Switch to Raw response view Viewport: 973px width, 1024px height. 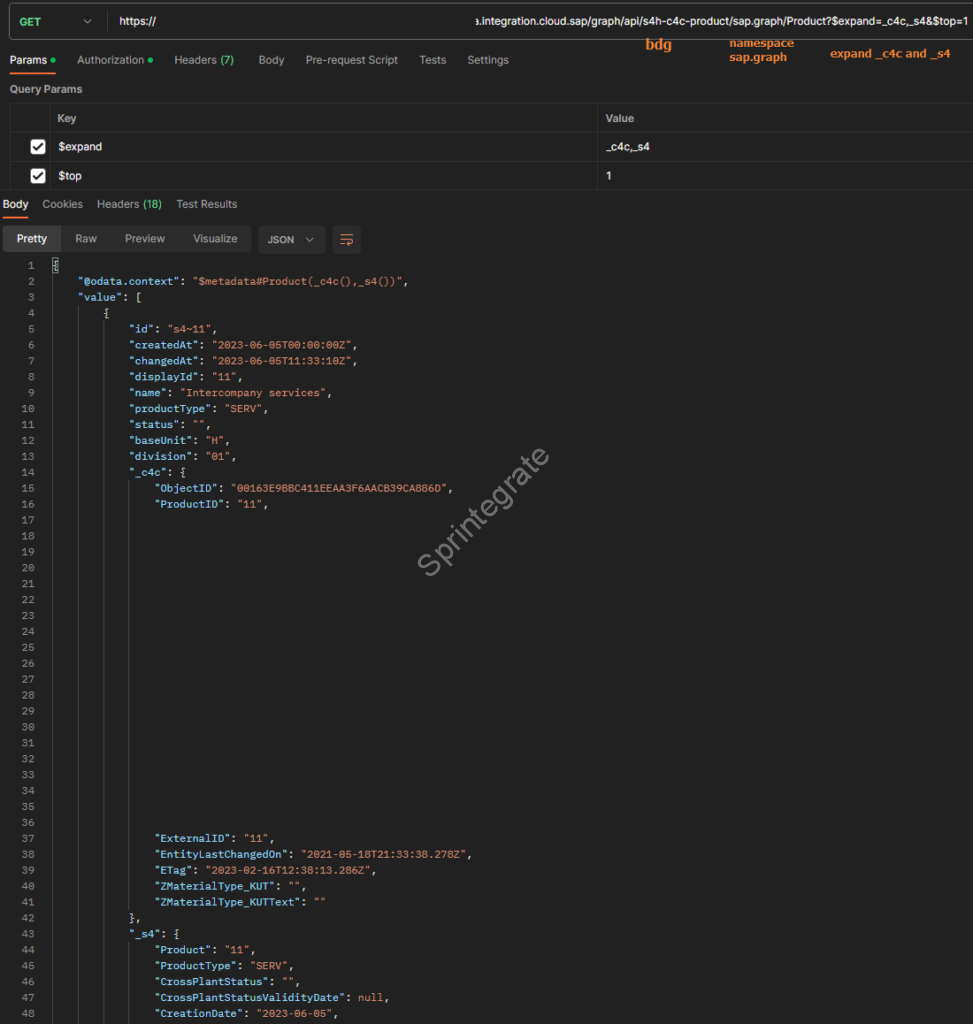pyautogui.click(x=86, y=239)
